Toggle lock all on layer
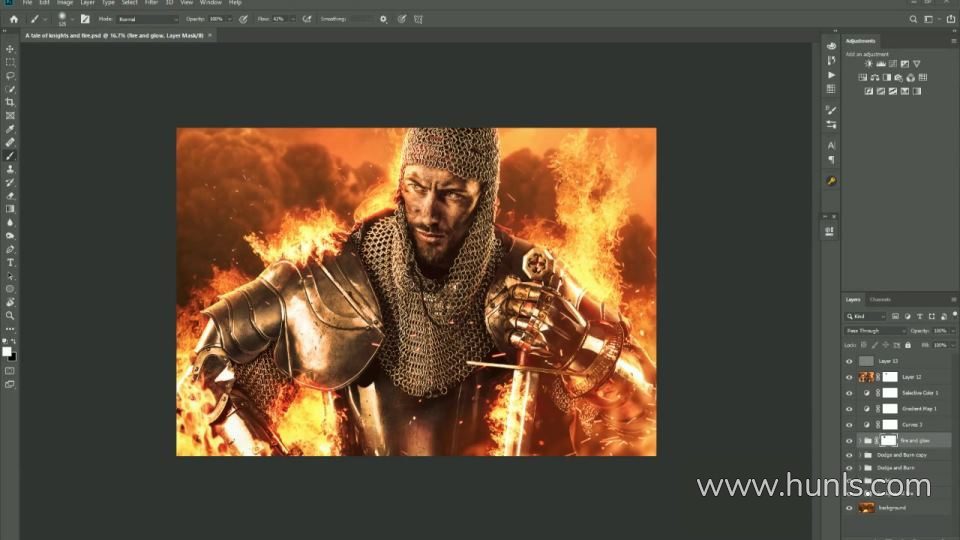This screenshot has width=960, height=540. pyautogui.click(x=908, y=345)
